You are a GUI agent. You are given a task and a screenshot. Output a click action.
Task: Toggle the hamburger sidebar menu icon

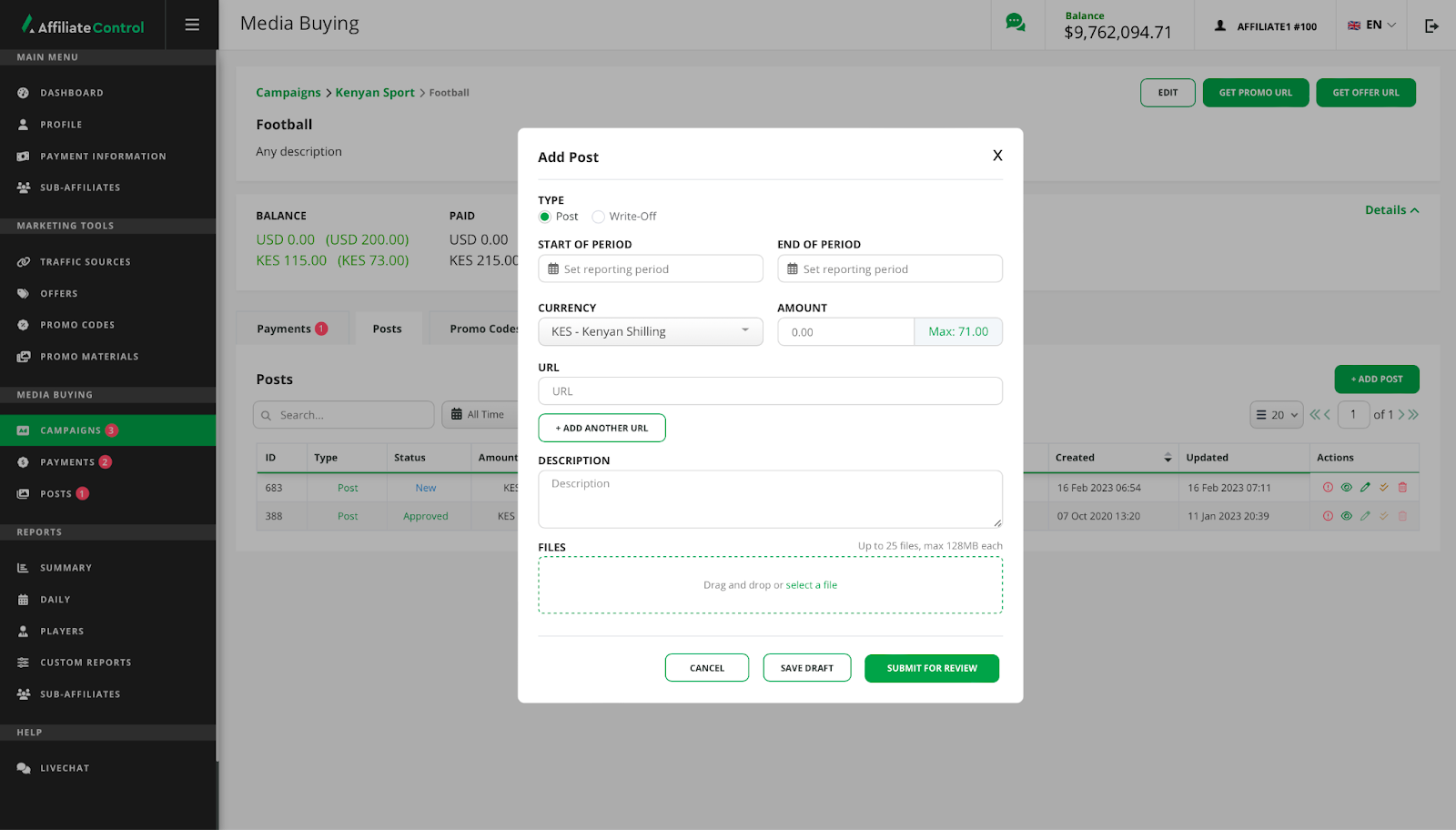[x=192, y=25]
